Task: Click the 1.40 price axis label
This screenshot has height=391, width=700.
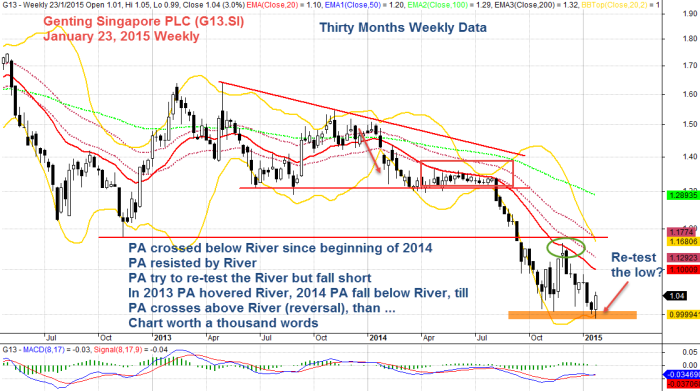Action: pos(690,157)
